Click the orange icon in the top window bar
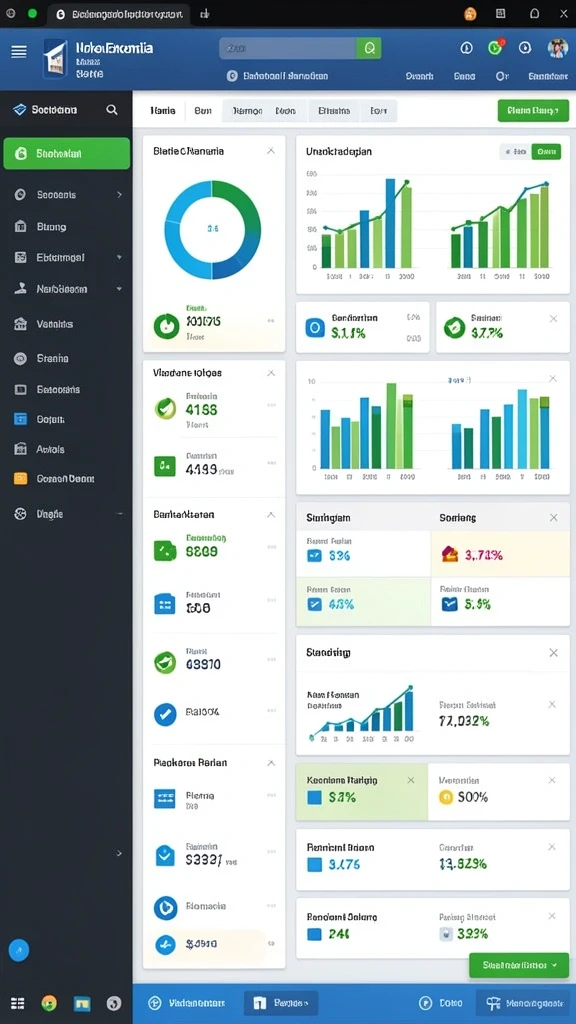This screenshot has width=576, height=1024. tap(470, 14)
